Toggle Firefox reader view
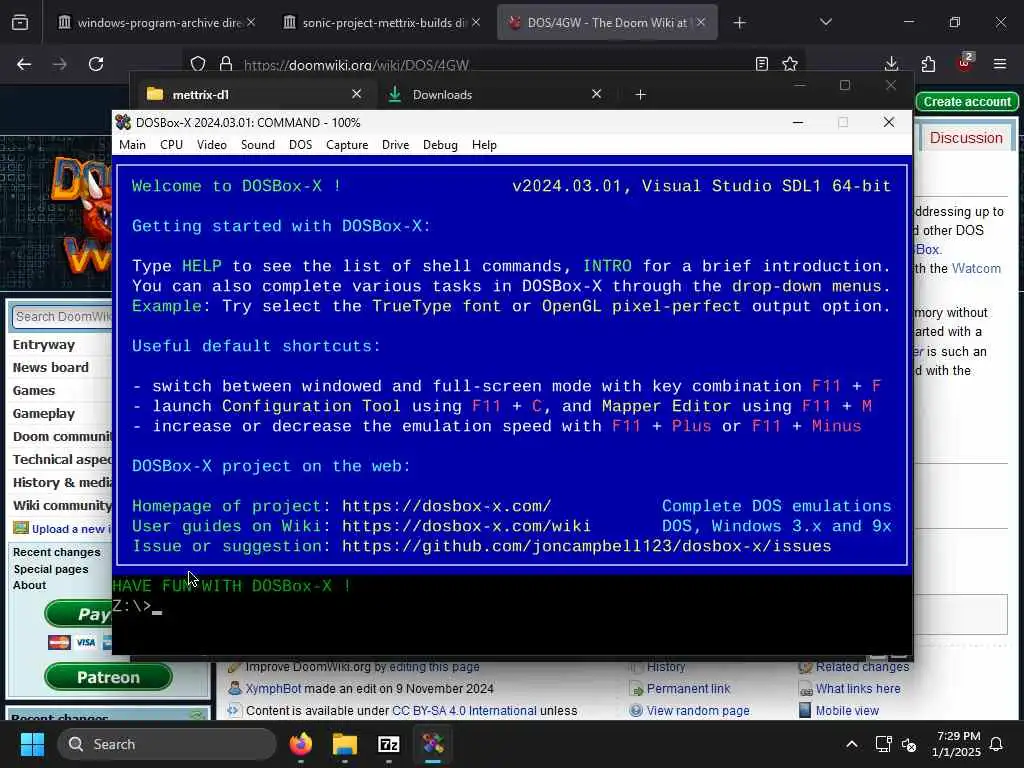The image size is (1024, 768). [x=761, y=64]
